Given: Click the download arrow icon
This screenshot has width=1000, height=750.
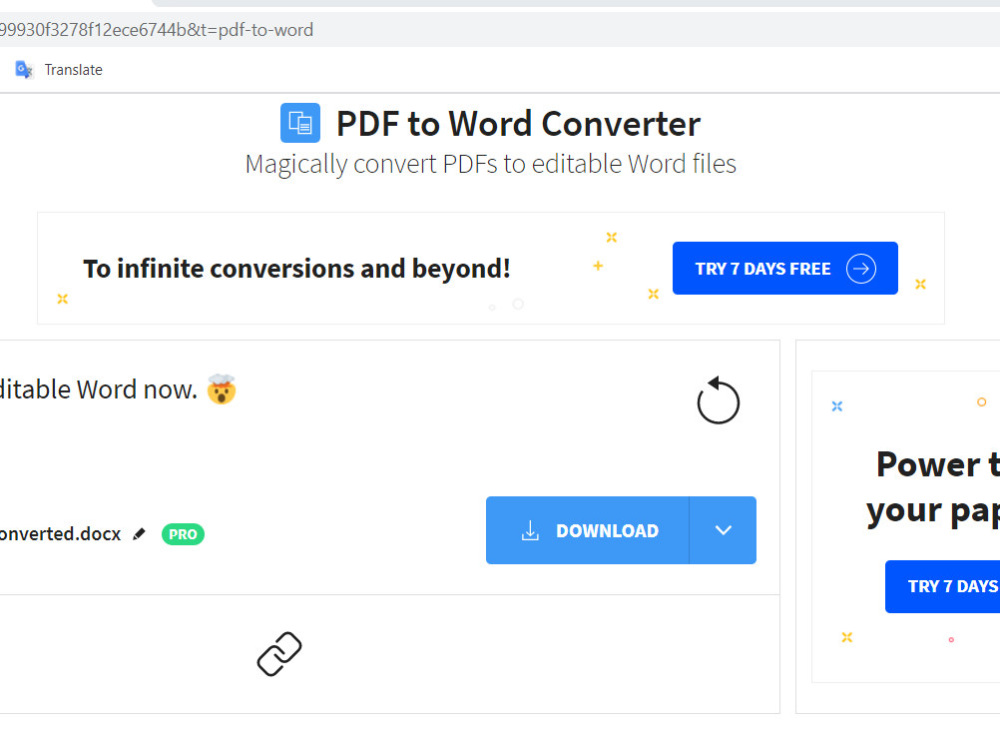Looking at the screenshot, I should pyautogui.click(x=530, y=530).
